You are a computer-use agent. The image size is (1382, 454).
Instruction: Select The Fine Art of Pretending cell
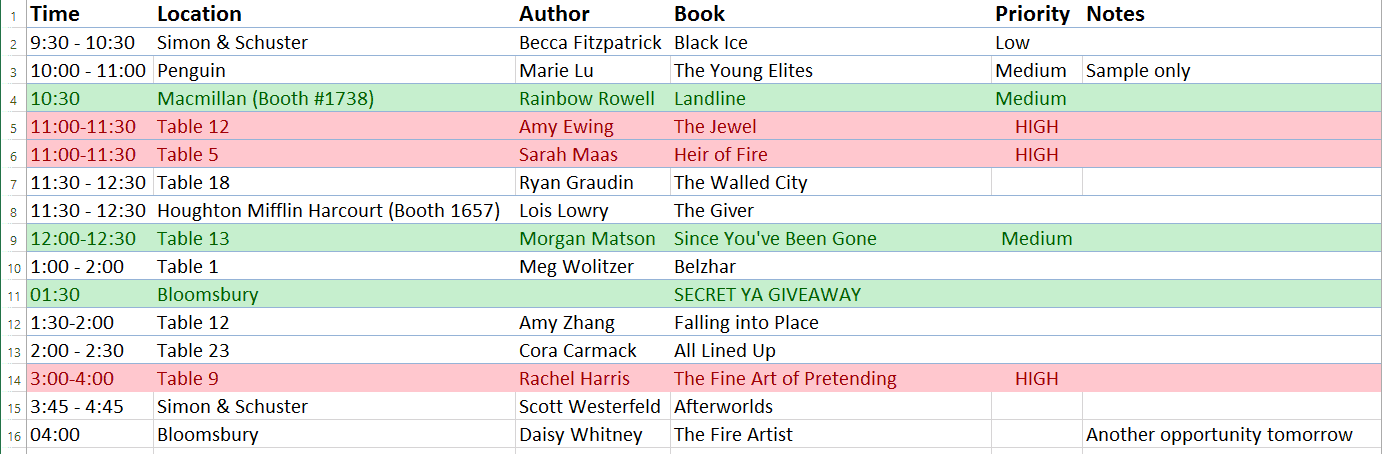pos(785,379)
